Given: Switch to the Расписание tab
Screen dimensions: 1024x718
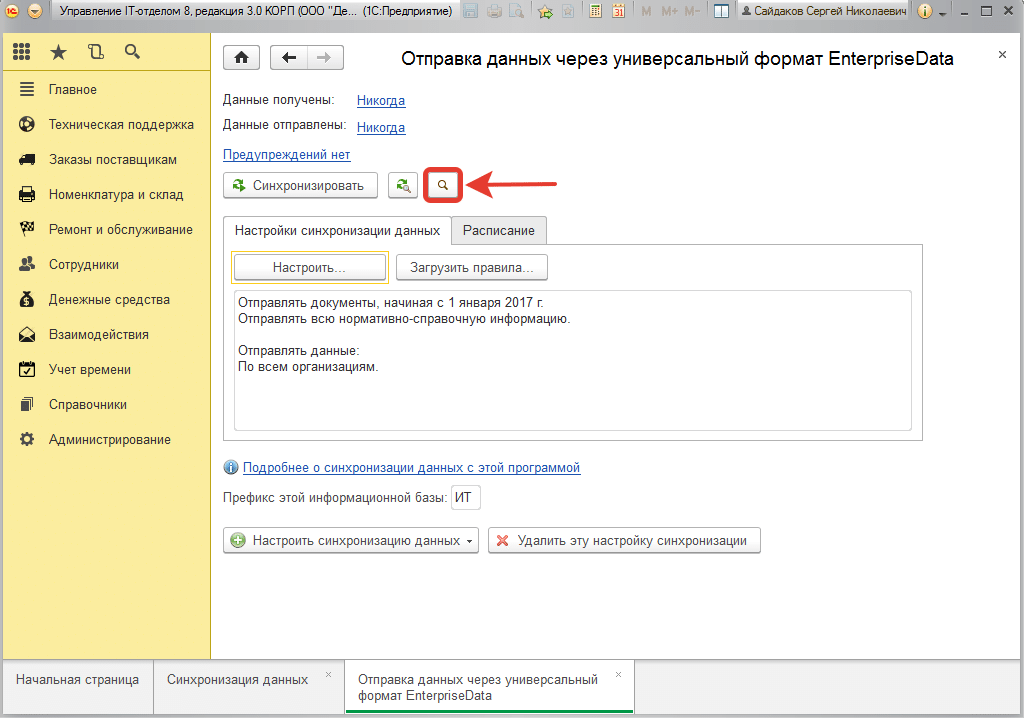Looking at the screenshot, I should (x=499, y=231).
